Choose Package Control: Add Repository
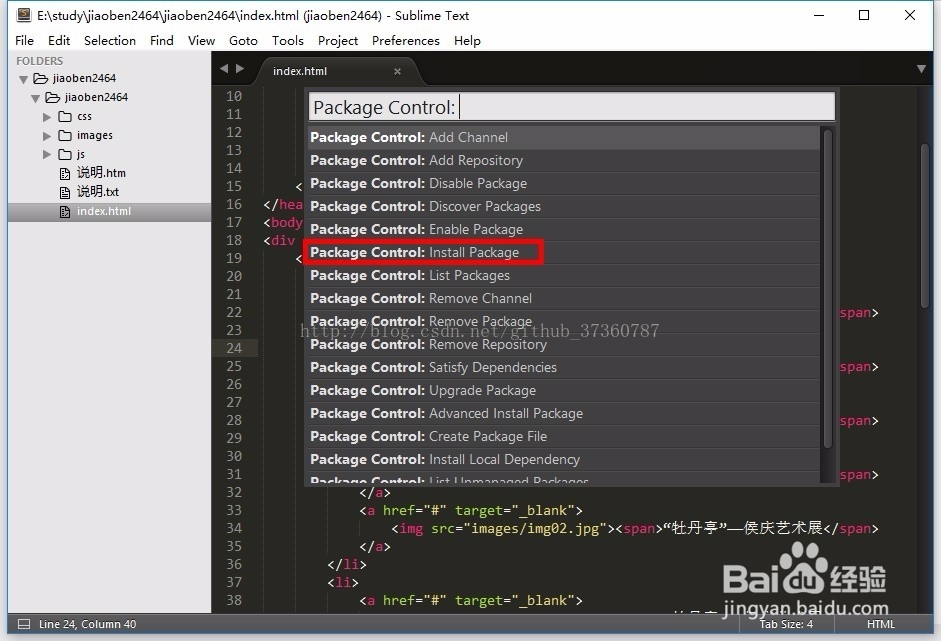Image resolution: width=941 pixels, height=641 pixels. [x=564, y=160]
